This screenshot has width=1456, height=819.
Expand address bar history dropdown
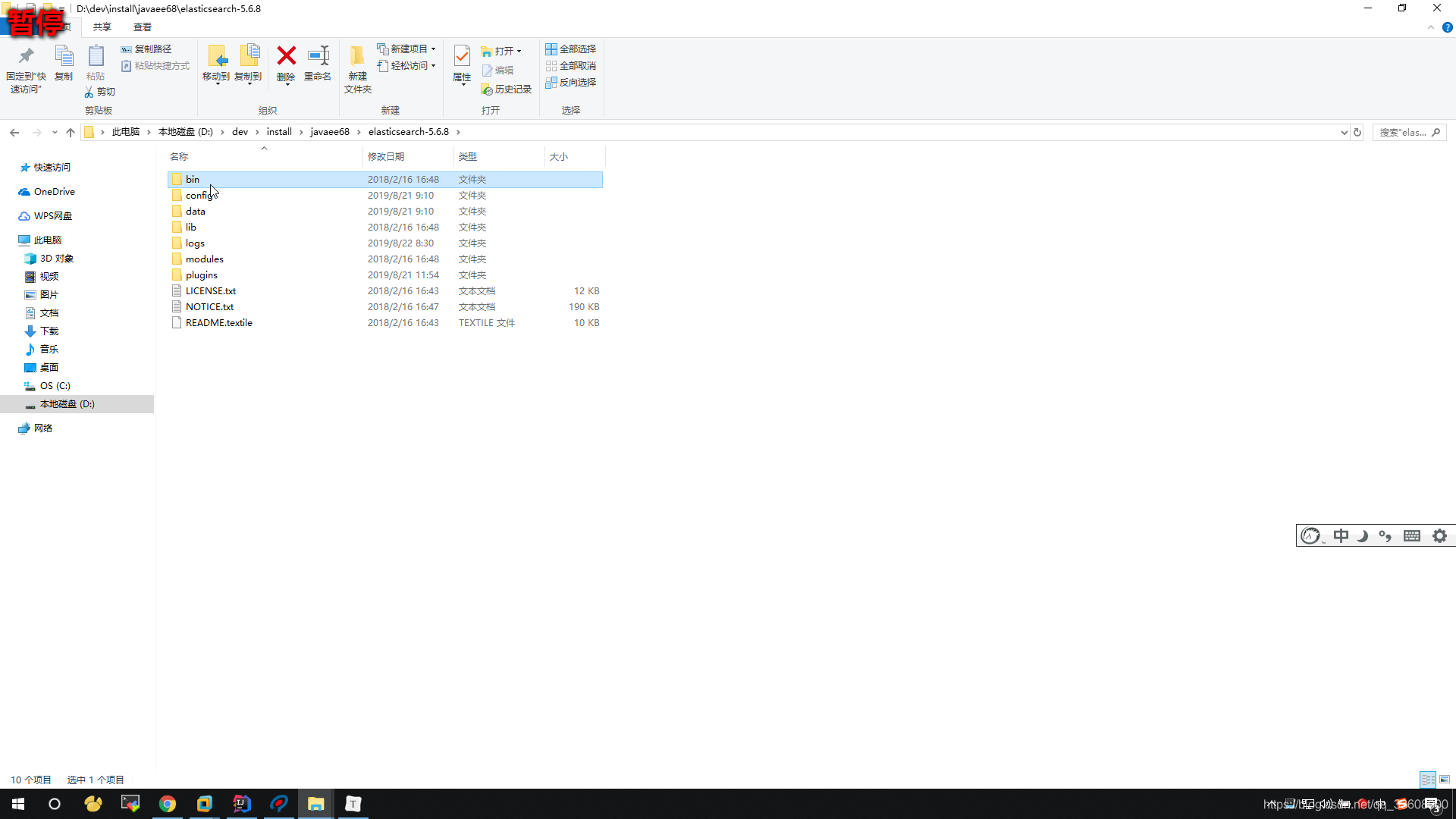point(1344,132)
